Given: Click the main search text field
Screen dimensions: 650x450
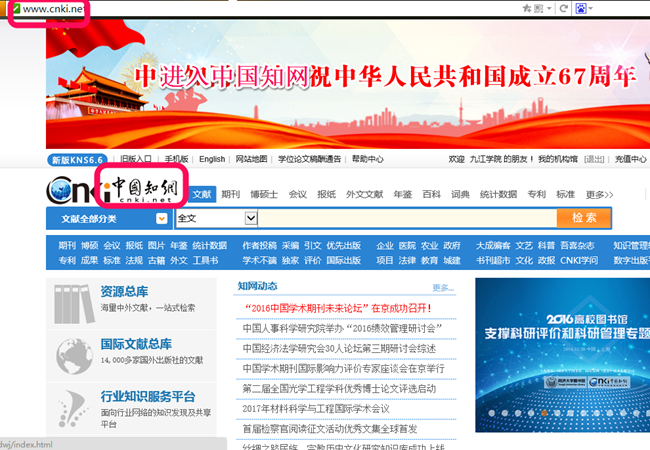Looking at the screenshot, I should click(407, 218).
